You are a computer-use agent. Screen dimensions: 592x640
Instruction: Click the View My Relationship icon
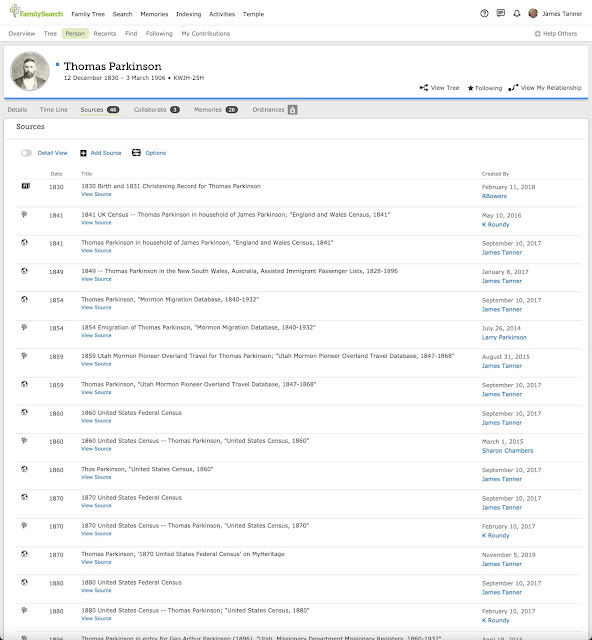click(513, 88)
